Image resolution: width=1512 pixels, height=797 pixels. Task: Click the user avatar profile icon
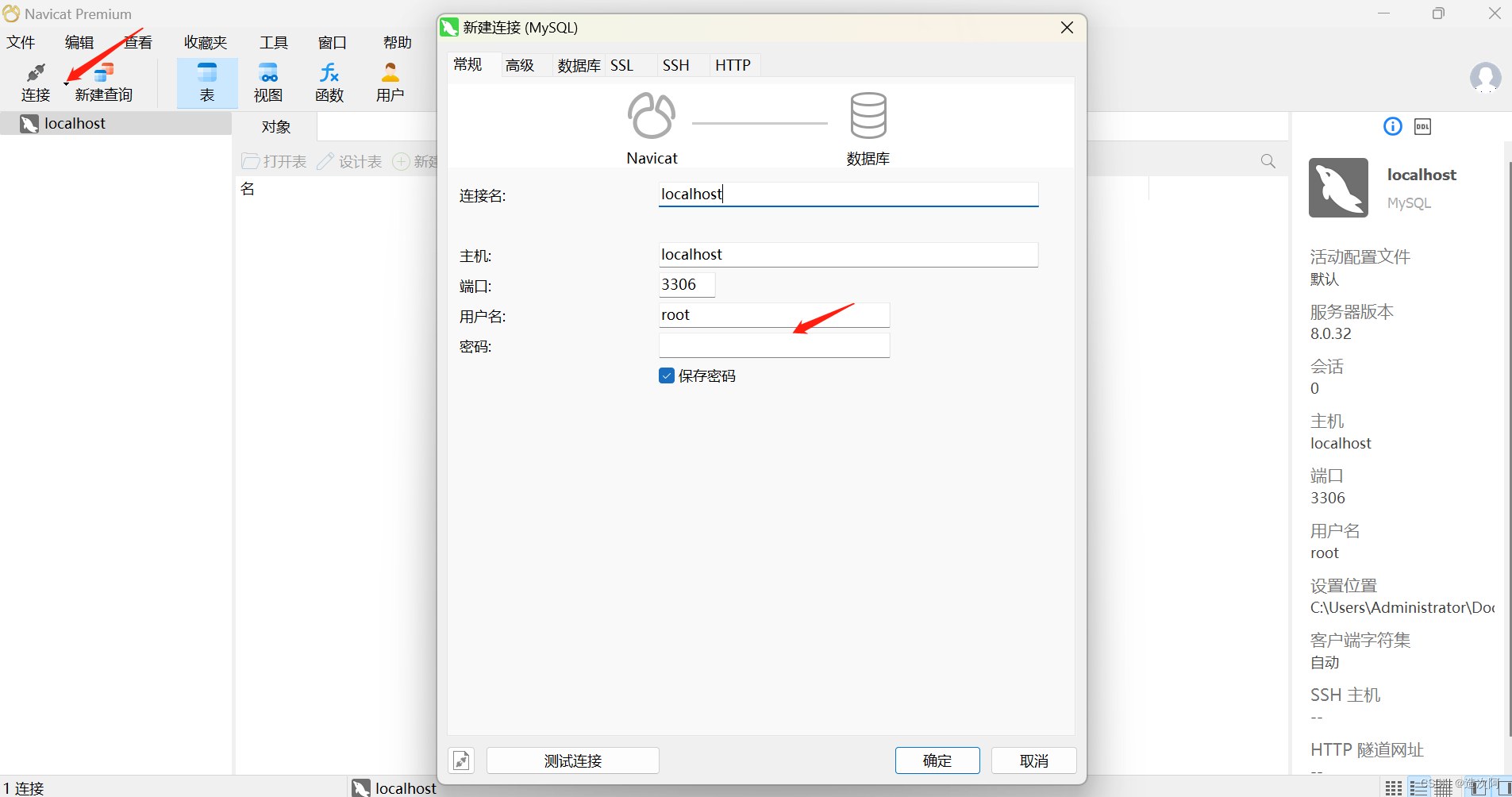1485,78
